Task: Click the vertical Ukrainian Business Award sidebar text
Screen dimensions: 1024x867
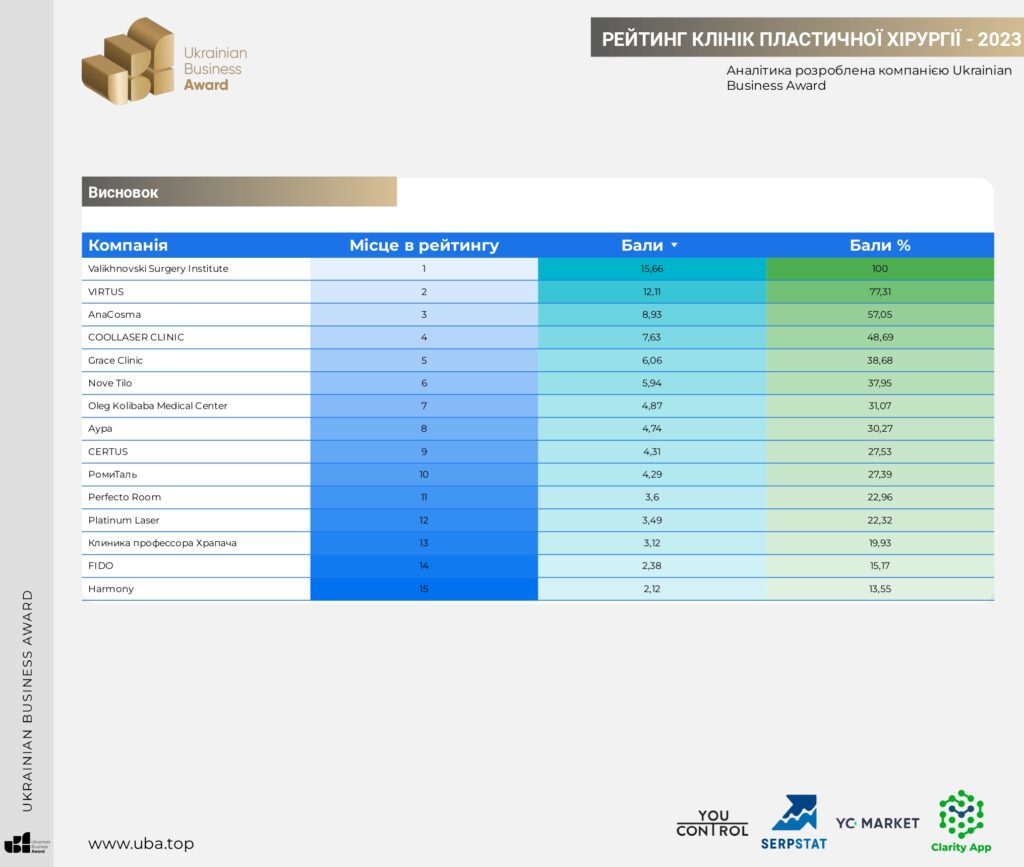Action: pos(28,700)
